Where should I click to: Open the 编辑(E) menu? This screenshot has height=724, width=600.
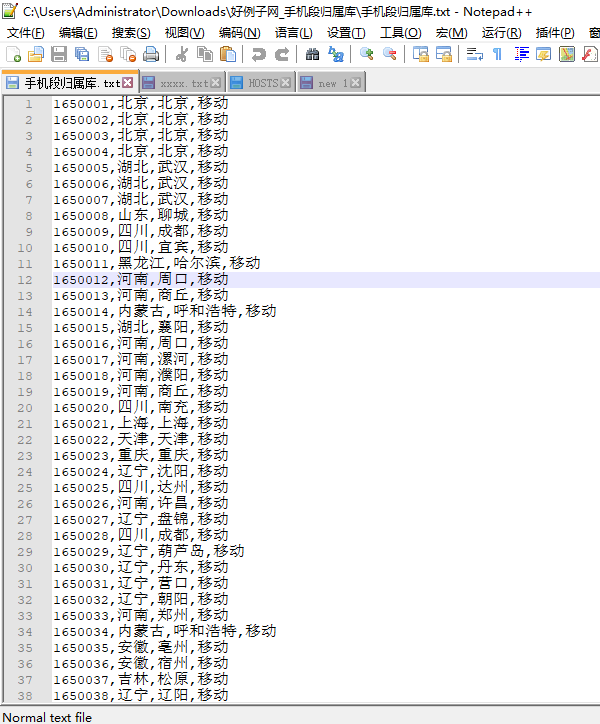click(78, 33)
